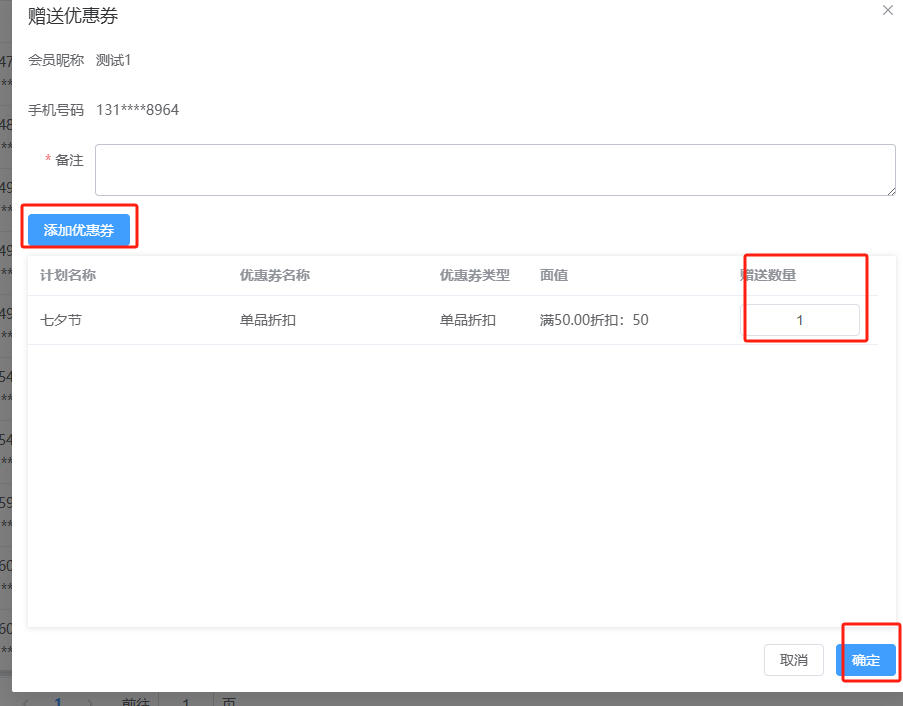Click into the 备注 remark text area
The width and height of the screenshot is (903, 706).
tap(494, 169)
